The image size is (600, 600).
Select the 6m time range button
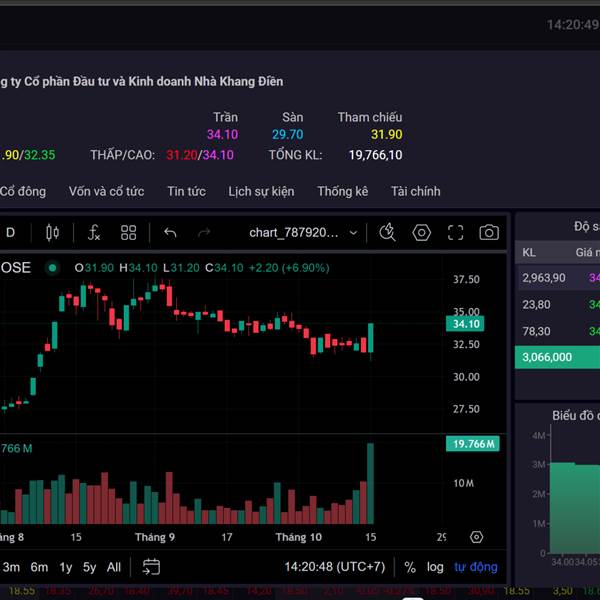(39, 567)
